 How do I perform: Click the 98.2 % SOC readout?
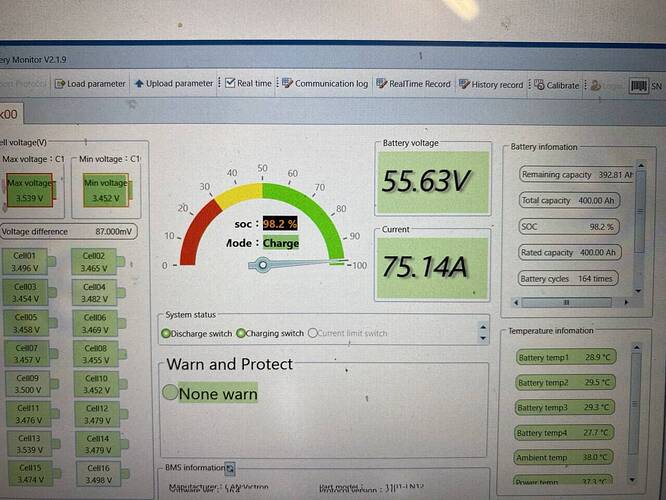(280, 223)
